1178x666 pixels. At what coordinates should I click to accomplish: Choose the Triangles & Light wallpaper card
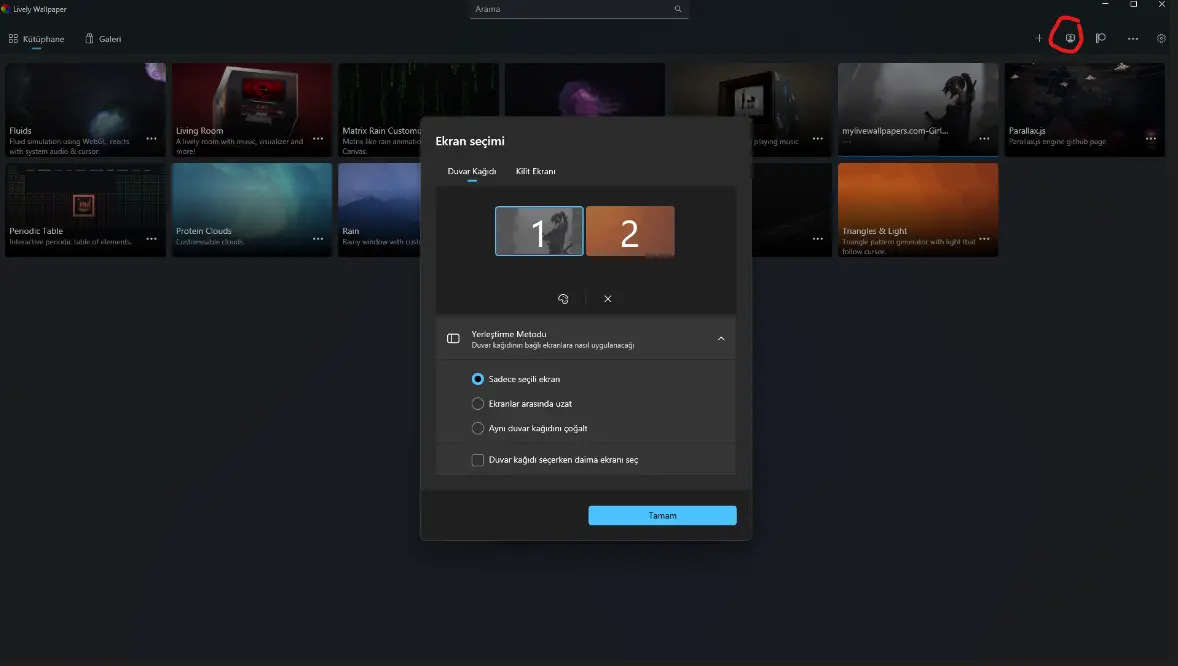918,210
